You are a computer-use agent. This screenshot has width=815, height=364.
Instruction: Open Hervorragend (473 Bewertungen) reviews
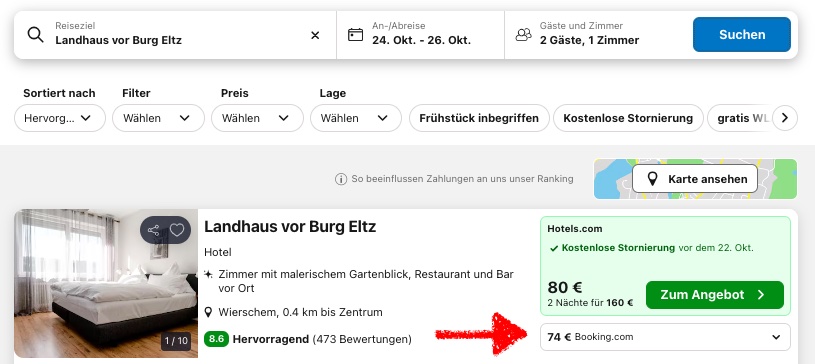[x=322, y=340]
